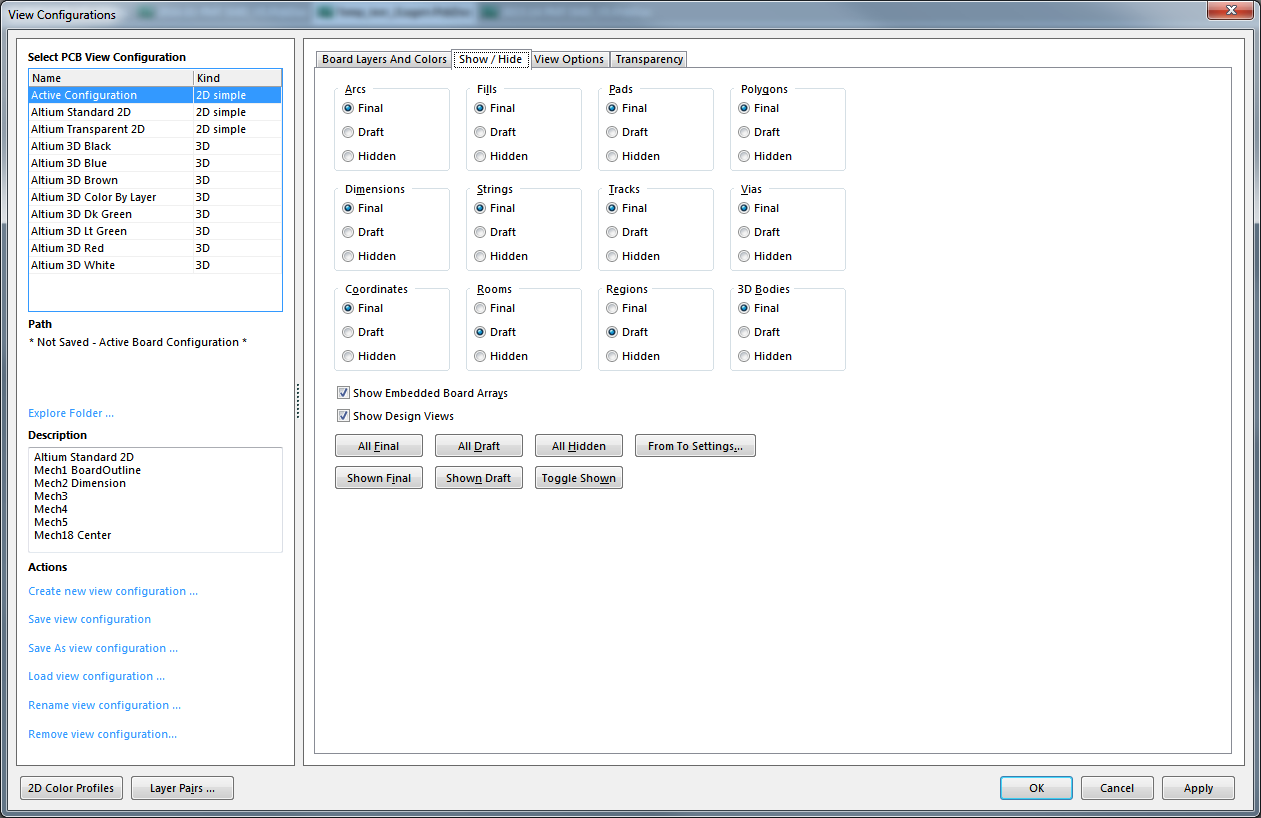Open 2D Color Profiles
The image size is (1261, 818).
71,788
